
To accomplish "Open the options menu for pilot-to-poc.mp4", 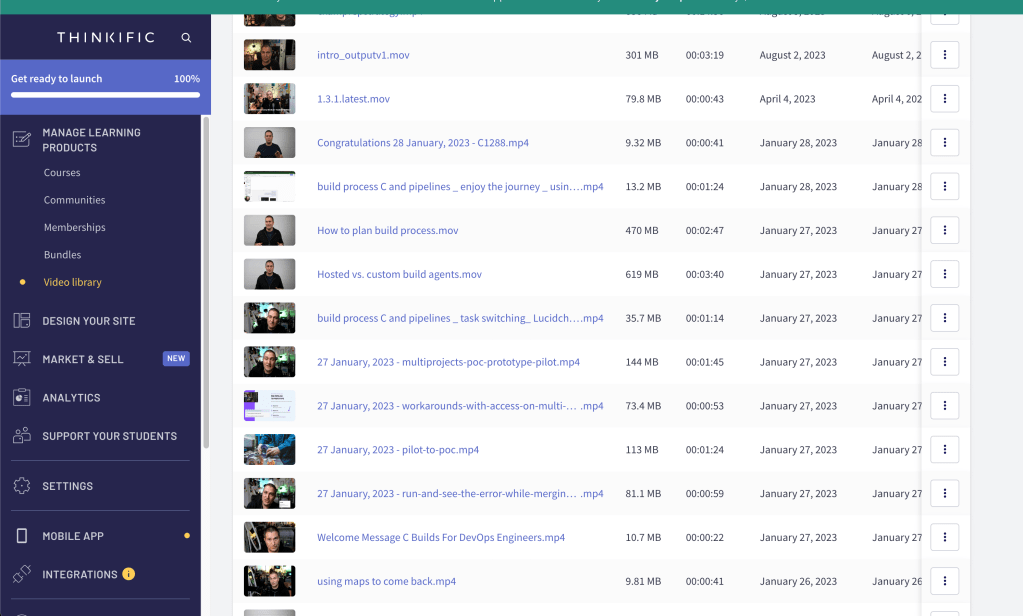I will pyautogui.click(x=944, y=449).
